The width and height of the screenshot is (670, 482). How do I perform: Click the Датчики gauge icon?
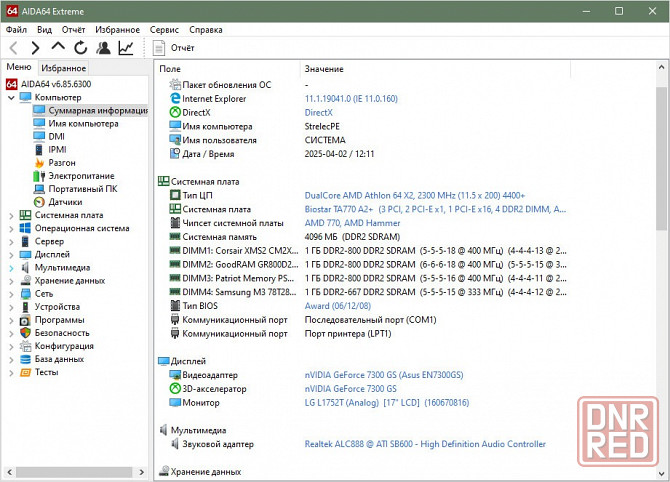[x=39, y=202]
